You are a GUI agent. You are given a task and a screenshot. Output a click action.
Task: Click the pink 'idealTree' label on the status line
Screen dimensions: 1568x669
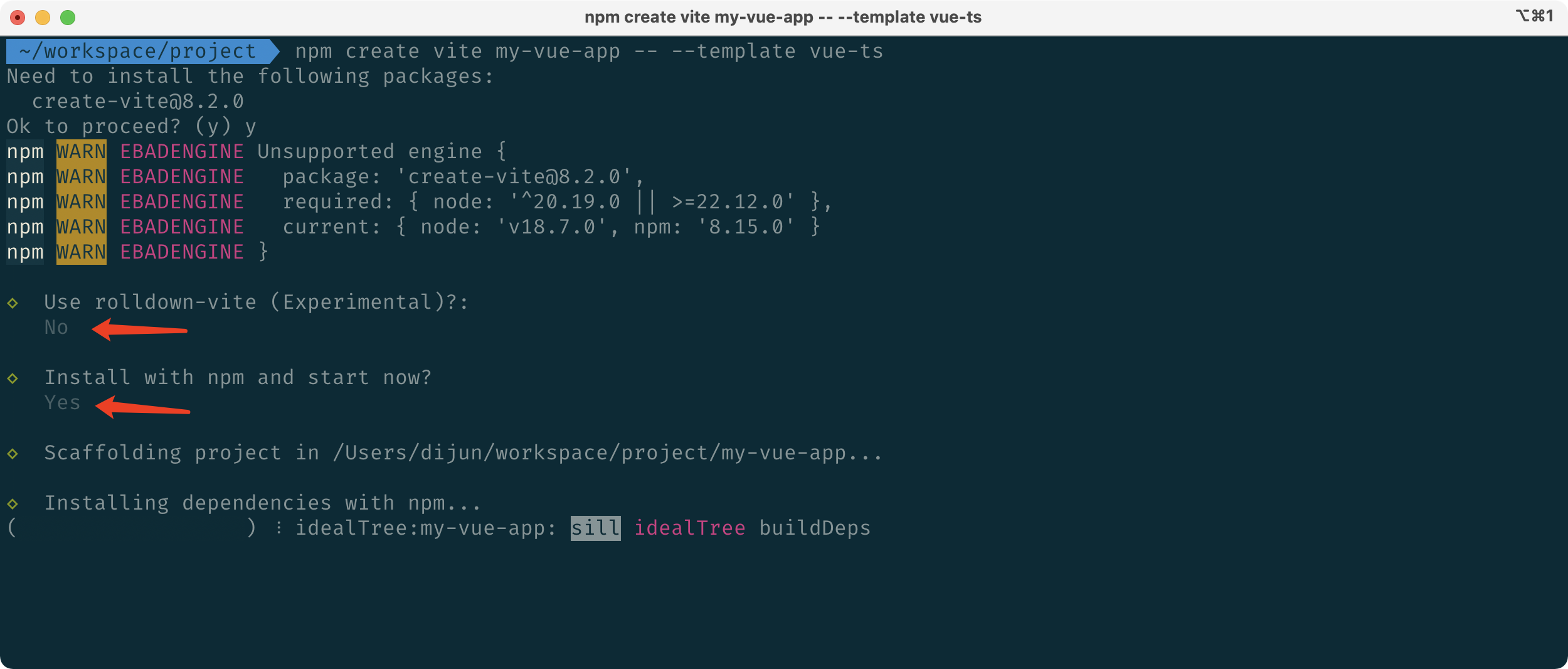(690, 528)
